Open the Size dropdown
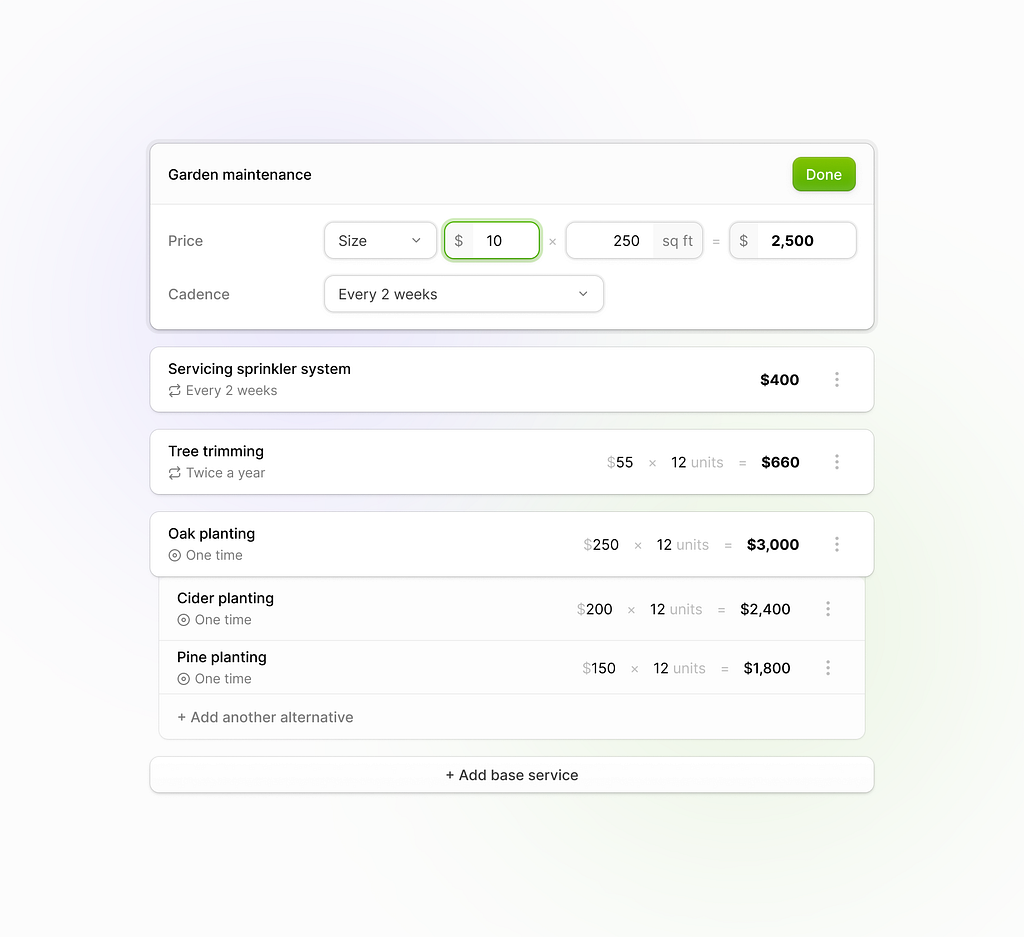1024x937 pixels. pyautogui.click(x=380, y=240)
